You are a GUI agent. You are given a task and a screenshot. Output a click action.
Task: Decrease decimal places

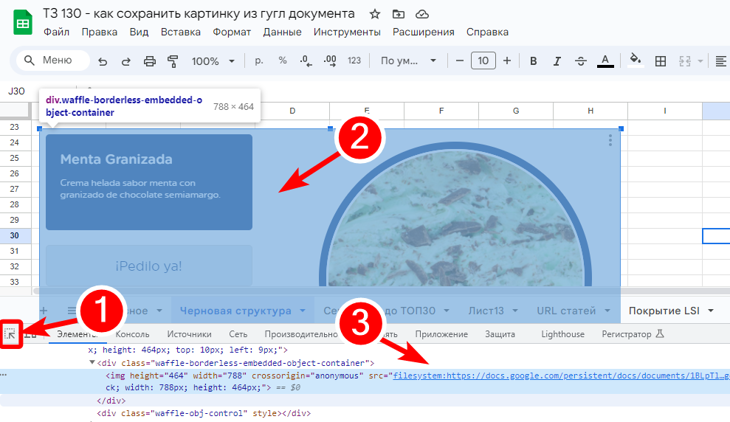305,61
